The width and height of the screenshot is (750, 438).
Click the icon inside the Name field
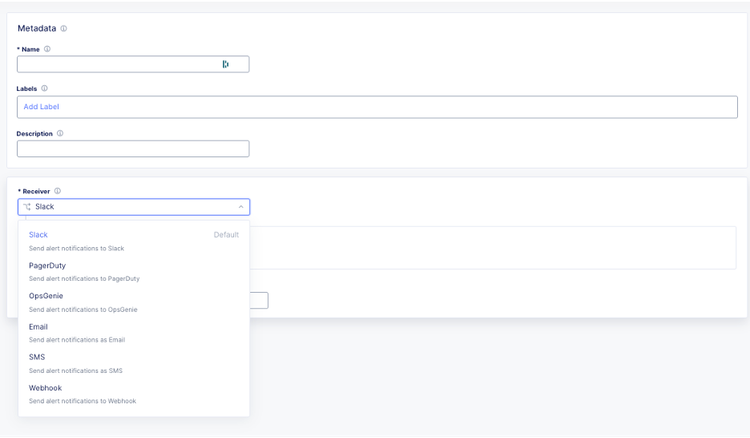225,64
